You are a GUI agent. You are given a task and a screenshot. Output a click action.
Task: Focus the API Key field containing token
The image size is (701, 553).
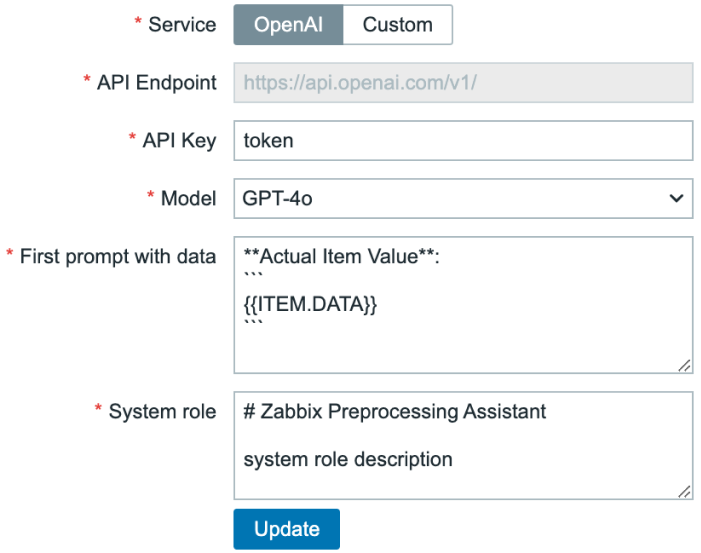tap(463, 141)
